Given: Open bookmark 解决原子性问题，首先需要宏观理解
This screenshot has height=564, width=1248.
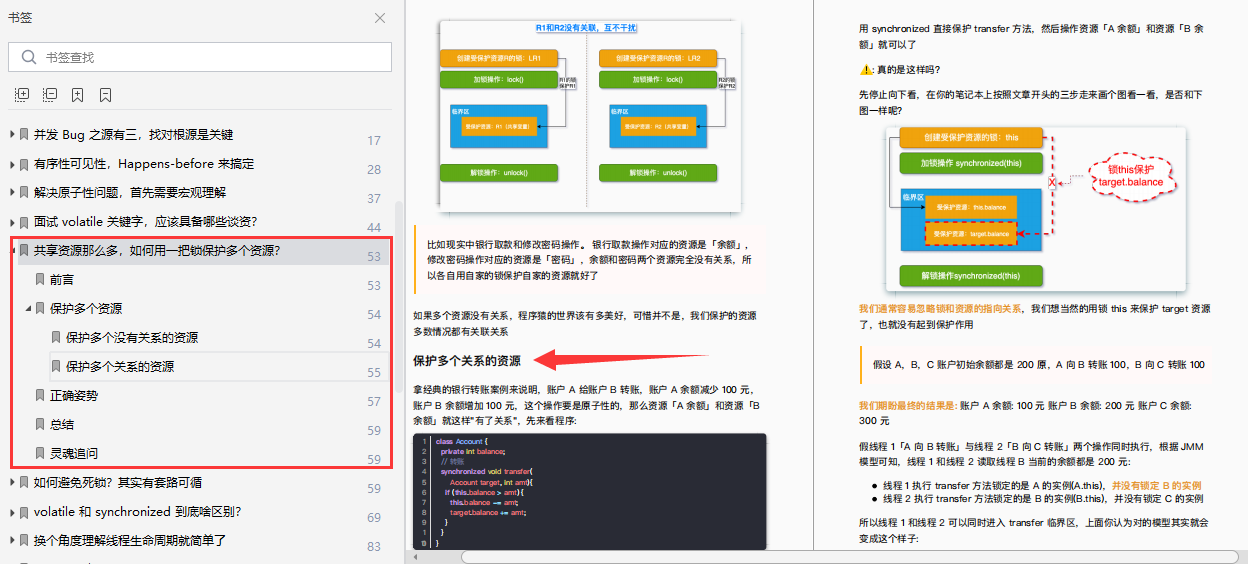Looking at the screenshot, I should pyautogui.click(x=130, y=192).
